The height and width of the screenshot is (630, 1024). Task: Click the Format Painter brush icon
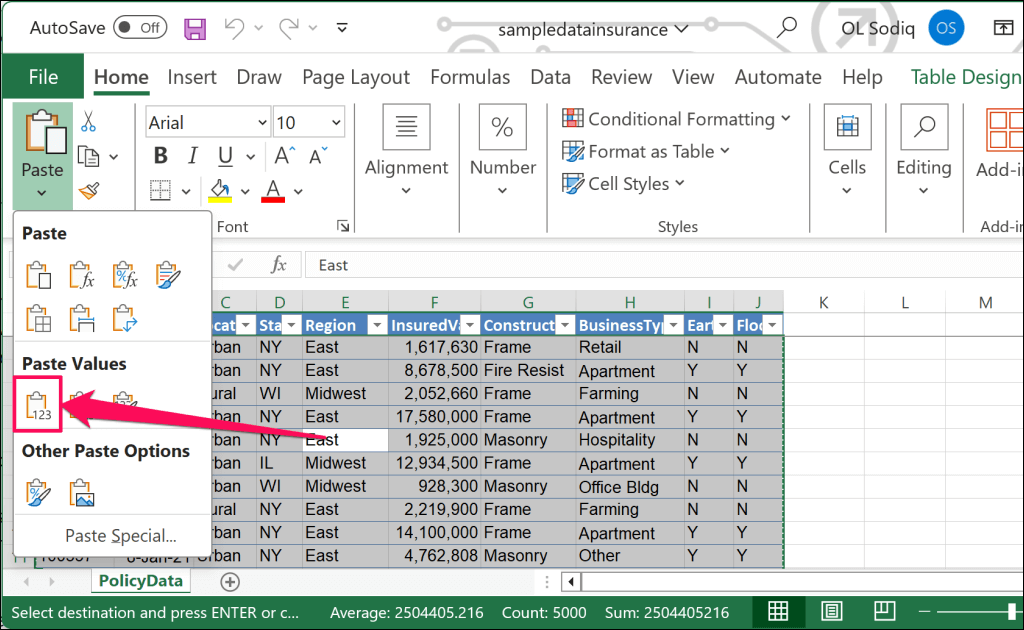(x=88, y=189)
